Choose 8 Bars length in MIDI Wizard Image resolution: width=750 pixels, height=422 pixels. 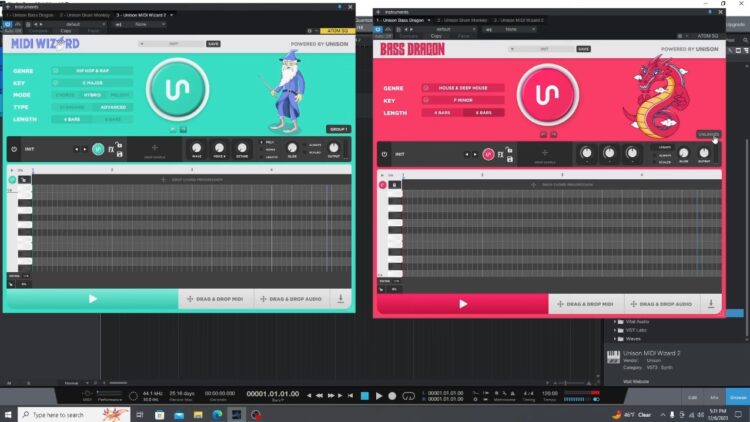113,119
